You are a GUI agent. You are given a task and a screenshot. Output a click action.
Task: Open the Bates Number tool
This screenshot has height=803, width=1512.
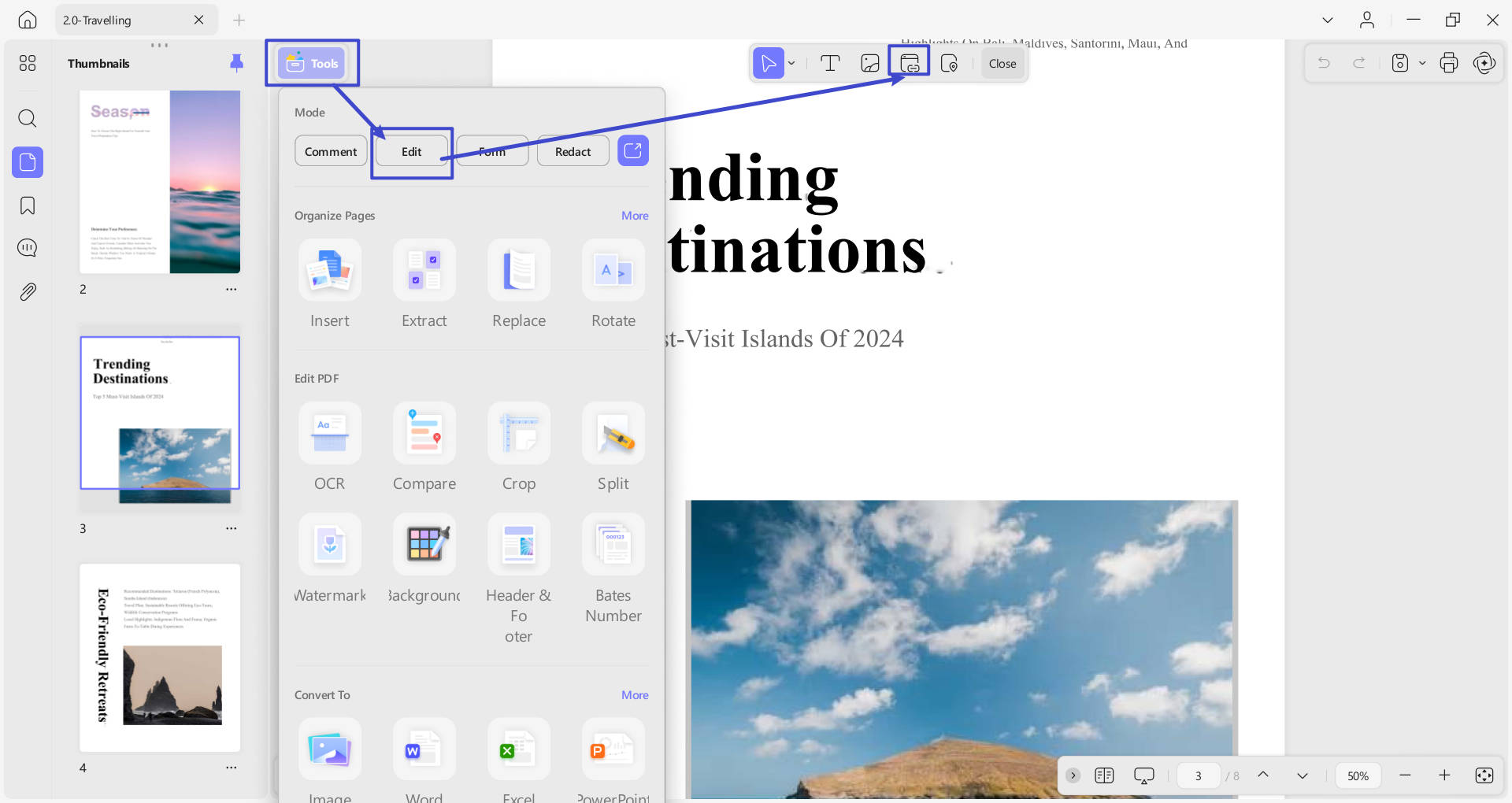613,544
